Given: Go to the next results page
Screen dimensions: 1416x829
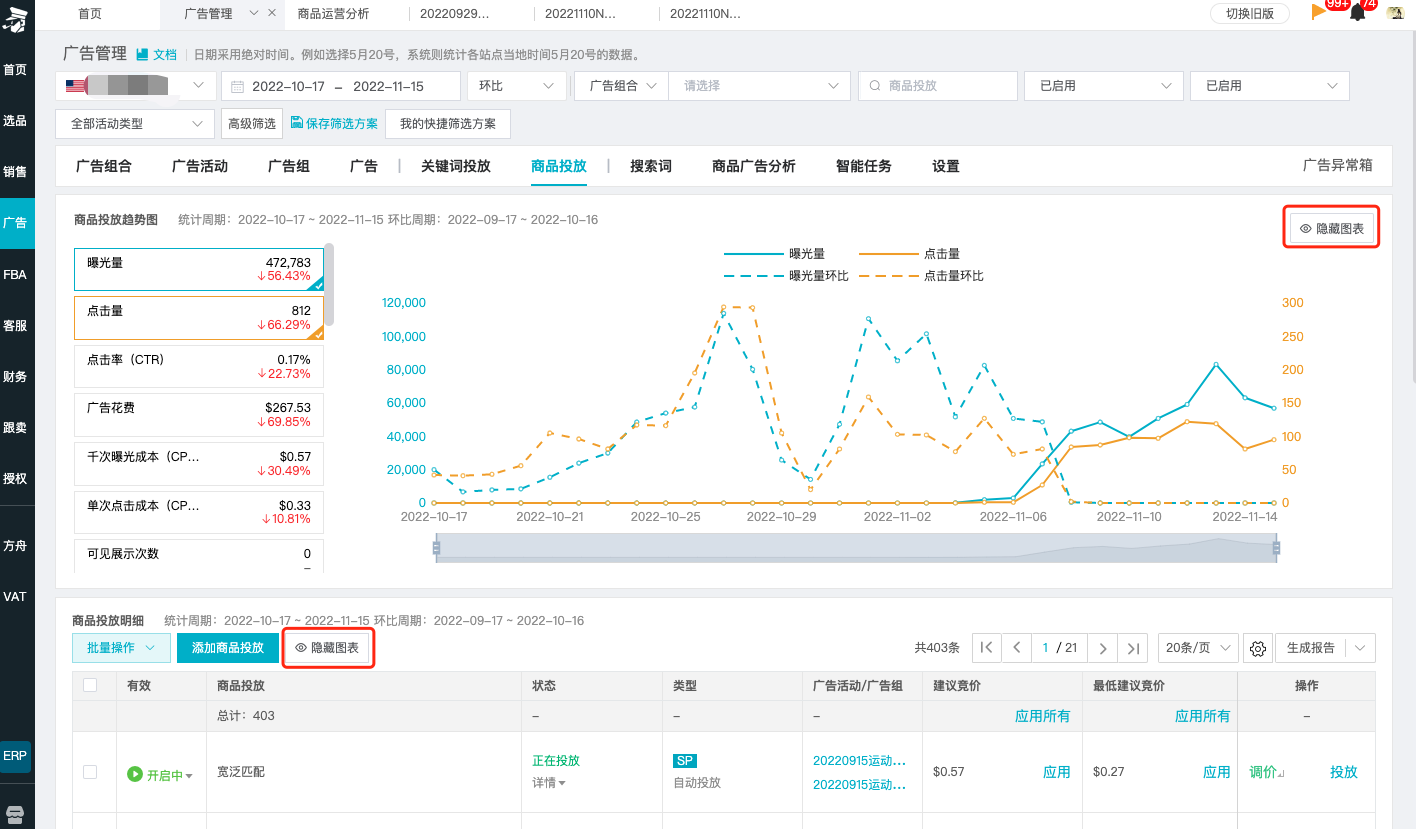Looking at the screenshot, I should pos(1103,648).
